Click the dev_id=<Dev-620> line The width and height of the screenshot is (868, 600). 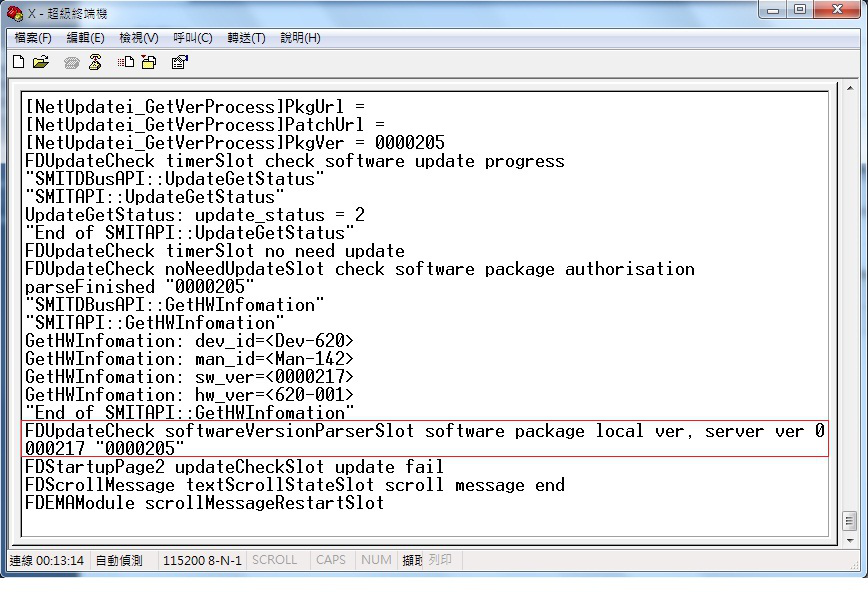189,341
